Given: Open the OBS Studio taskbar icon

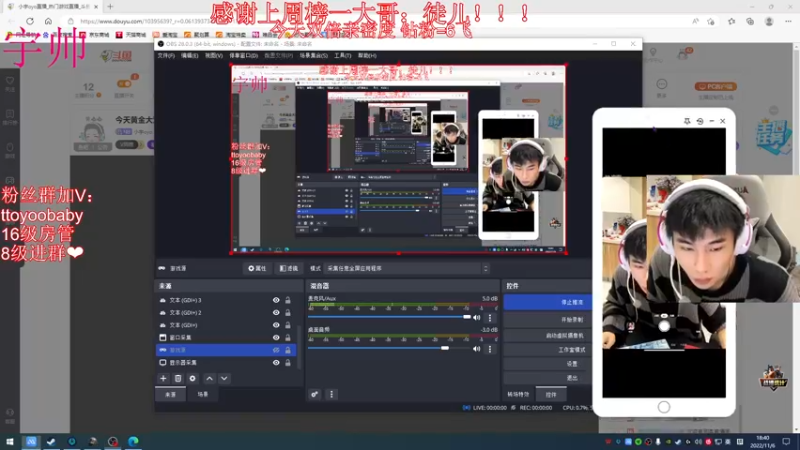Looking at the screenshot, I should click(x=113, y=442).
